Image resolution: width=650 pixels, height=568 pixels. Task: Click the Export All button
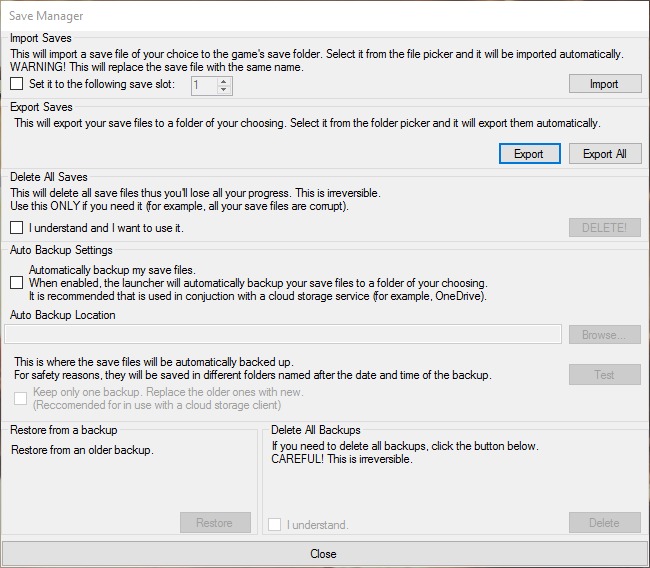(605, 154)
